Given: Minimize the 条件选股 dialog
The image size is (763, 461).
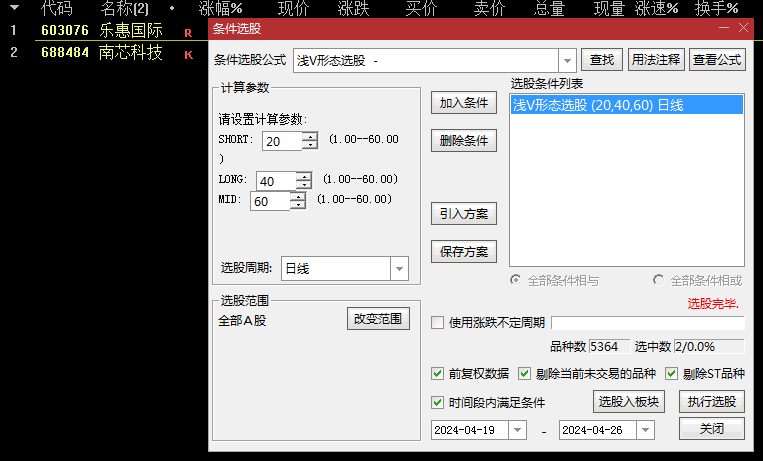Looking at the screenshot, I should [724, 28].
